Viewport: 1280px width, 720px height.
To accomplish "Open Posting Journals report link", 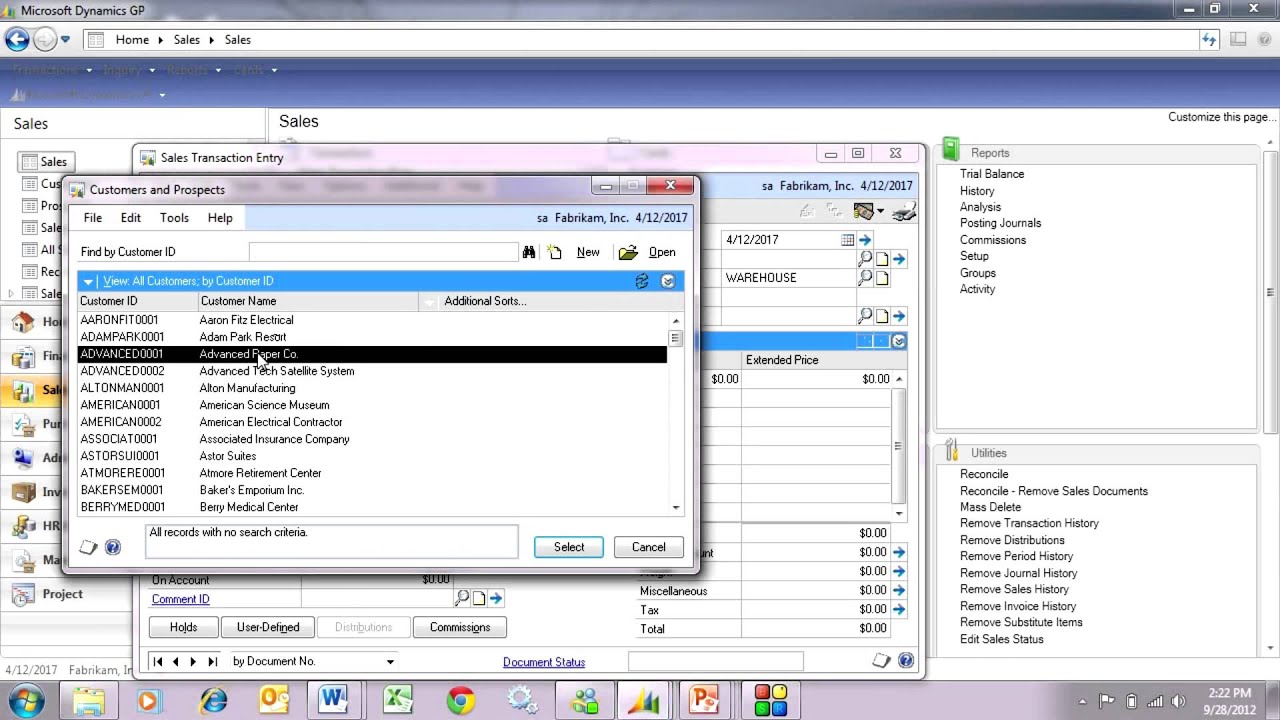I will pos(1001,223).
